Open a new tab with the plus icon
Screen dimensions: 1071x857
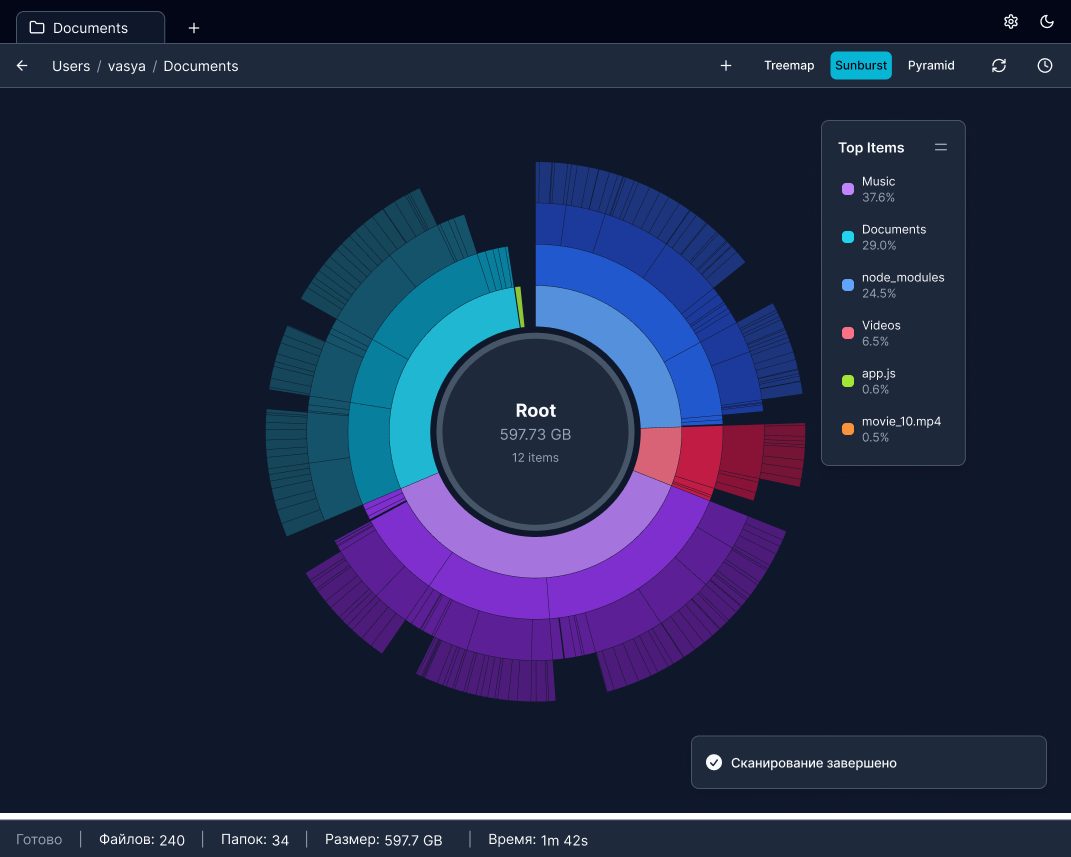(193, 27)
